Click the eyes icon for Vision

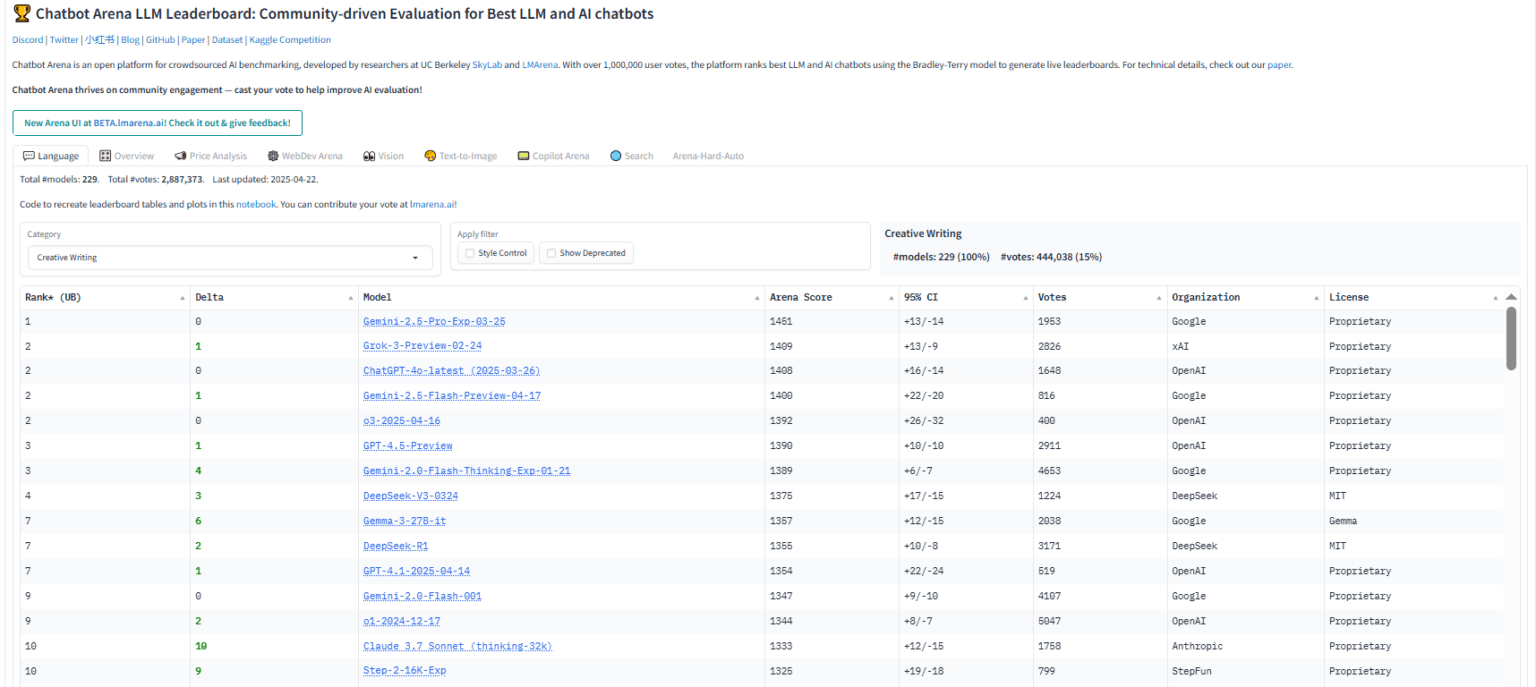tap(369, 156)
